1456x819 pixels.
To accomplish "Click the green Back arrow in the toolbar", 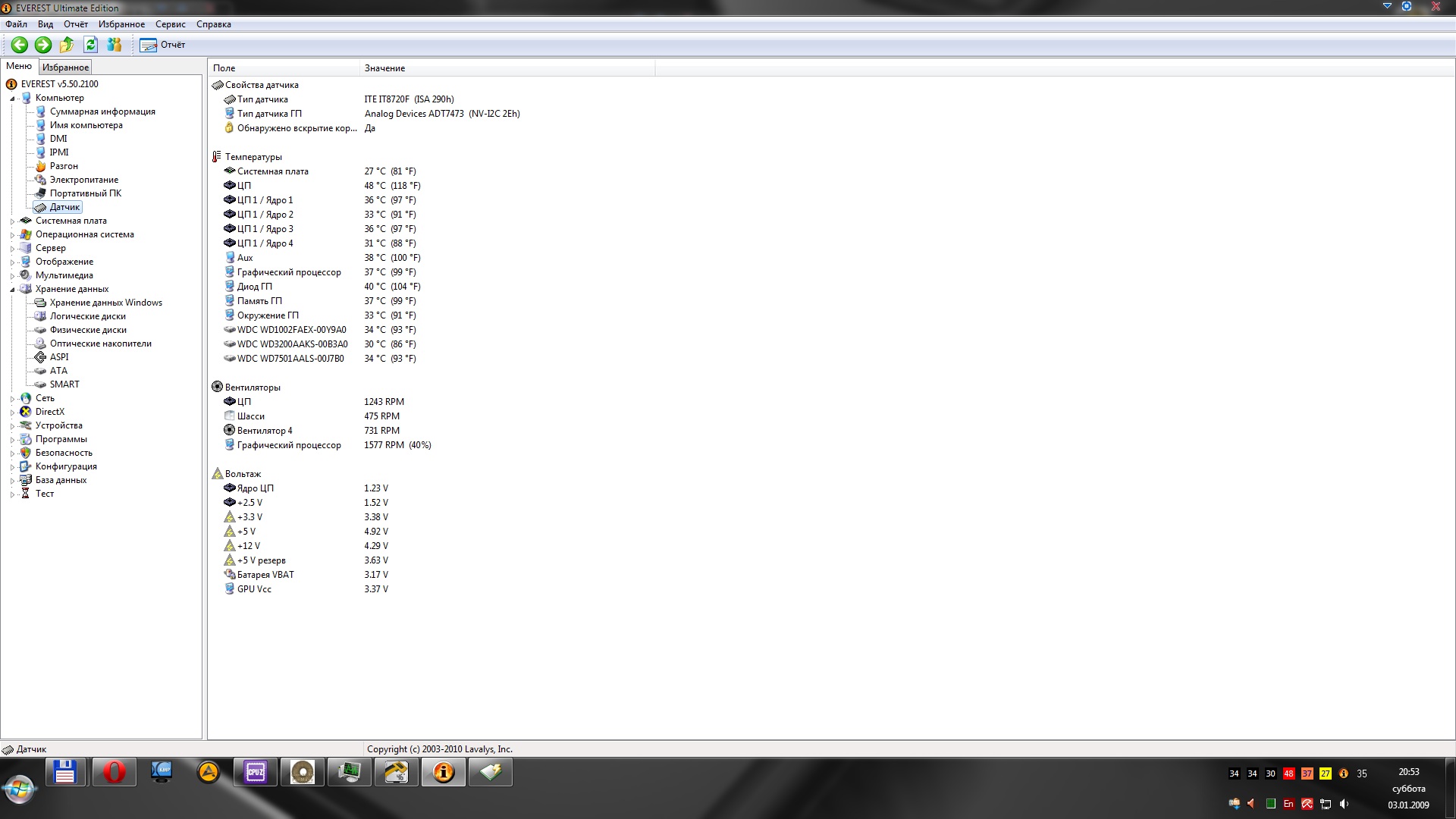I will pos(20,45).
